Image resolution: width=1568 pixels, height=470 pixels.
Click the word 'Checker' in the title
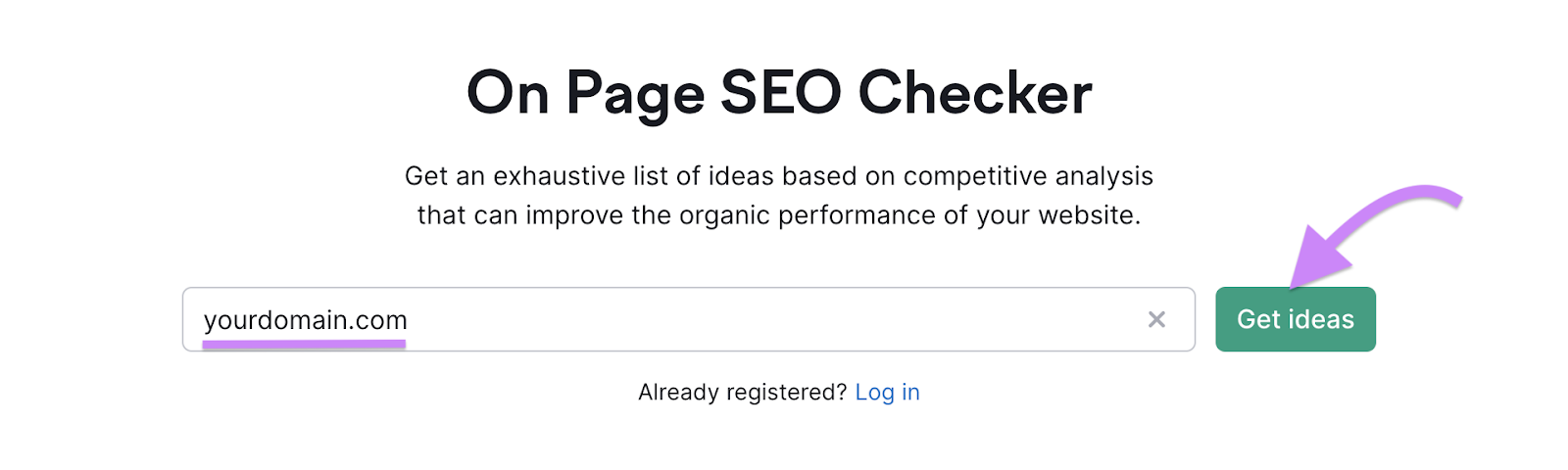[975, 93]
